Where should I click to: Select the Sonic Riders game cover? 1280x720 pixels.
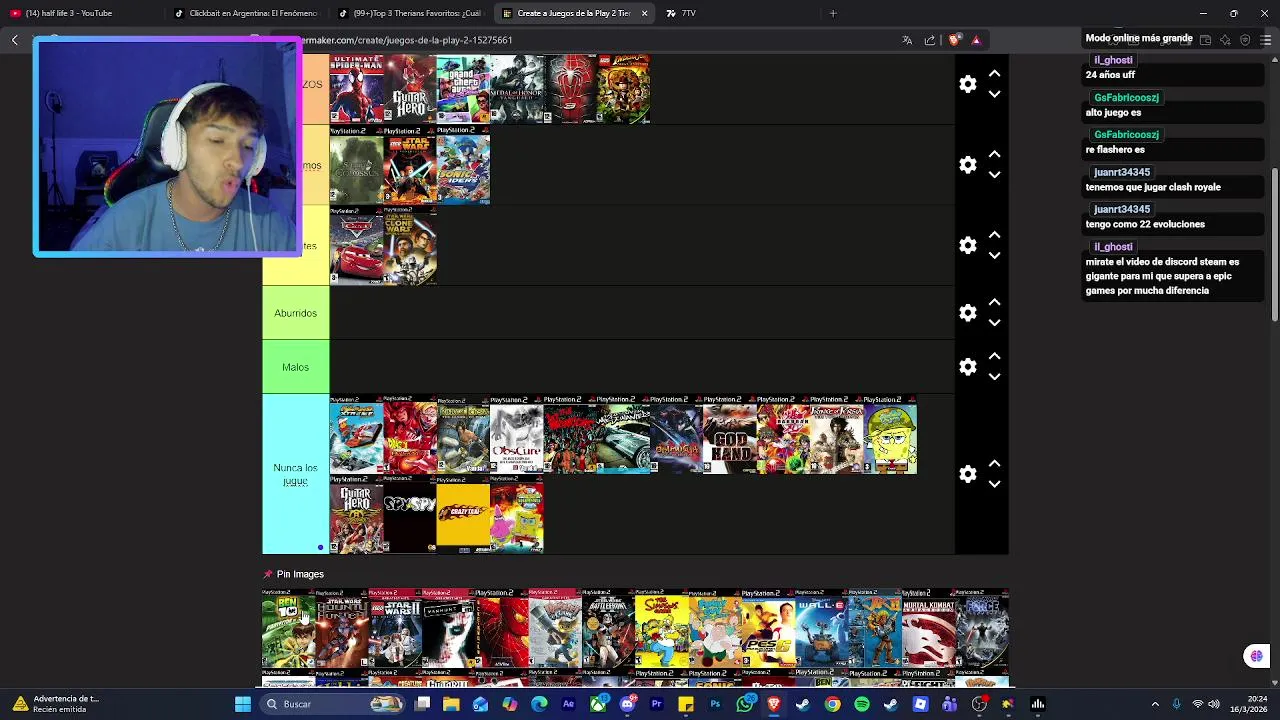[x=463, y=165]
